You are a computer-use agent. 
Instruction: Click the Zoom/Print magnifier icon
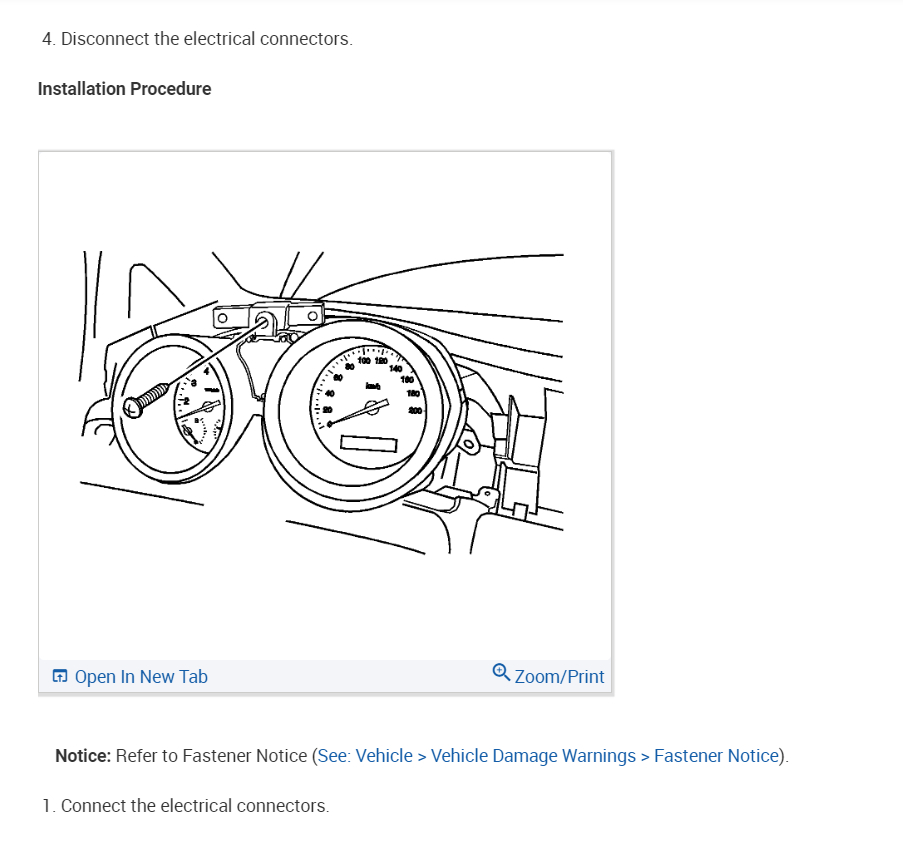(501, 673)
